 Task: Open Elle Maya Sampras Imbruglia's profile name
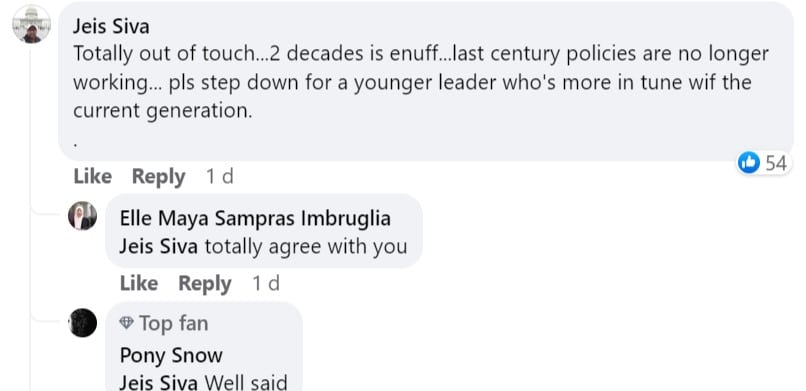click(x=255, y=218)
